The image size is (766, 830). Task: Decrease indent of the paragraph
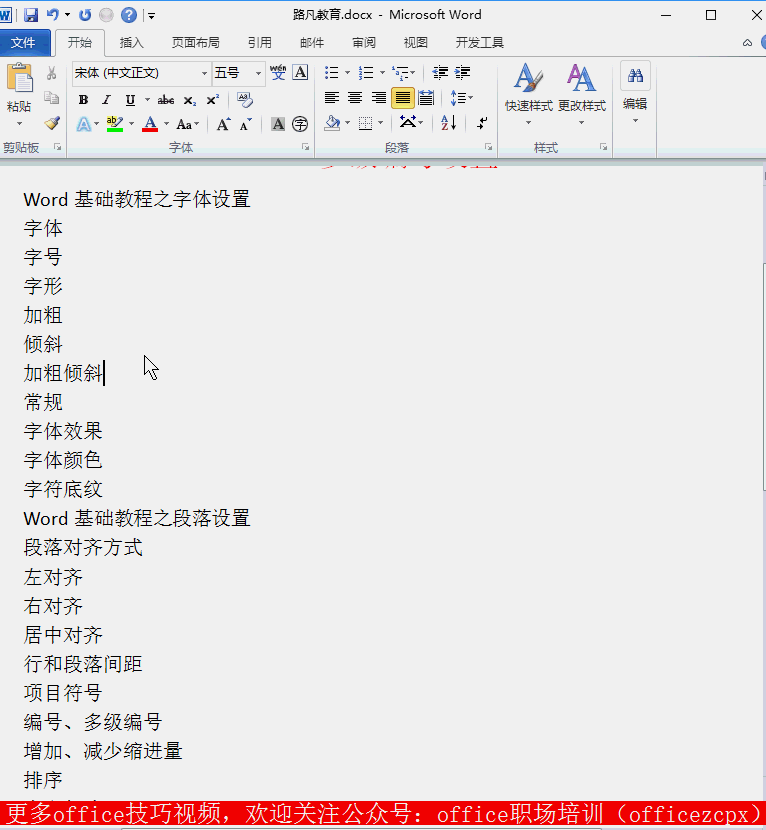pyautogui.click(x=440, y=73)
